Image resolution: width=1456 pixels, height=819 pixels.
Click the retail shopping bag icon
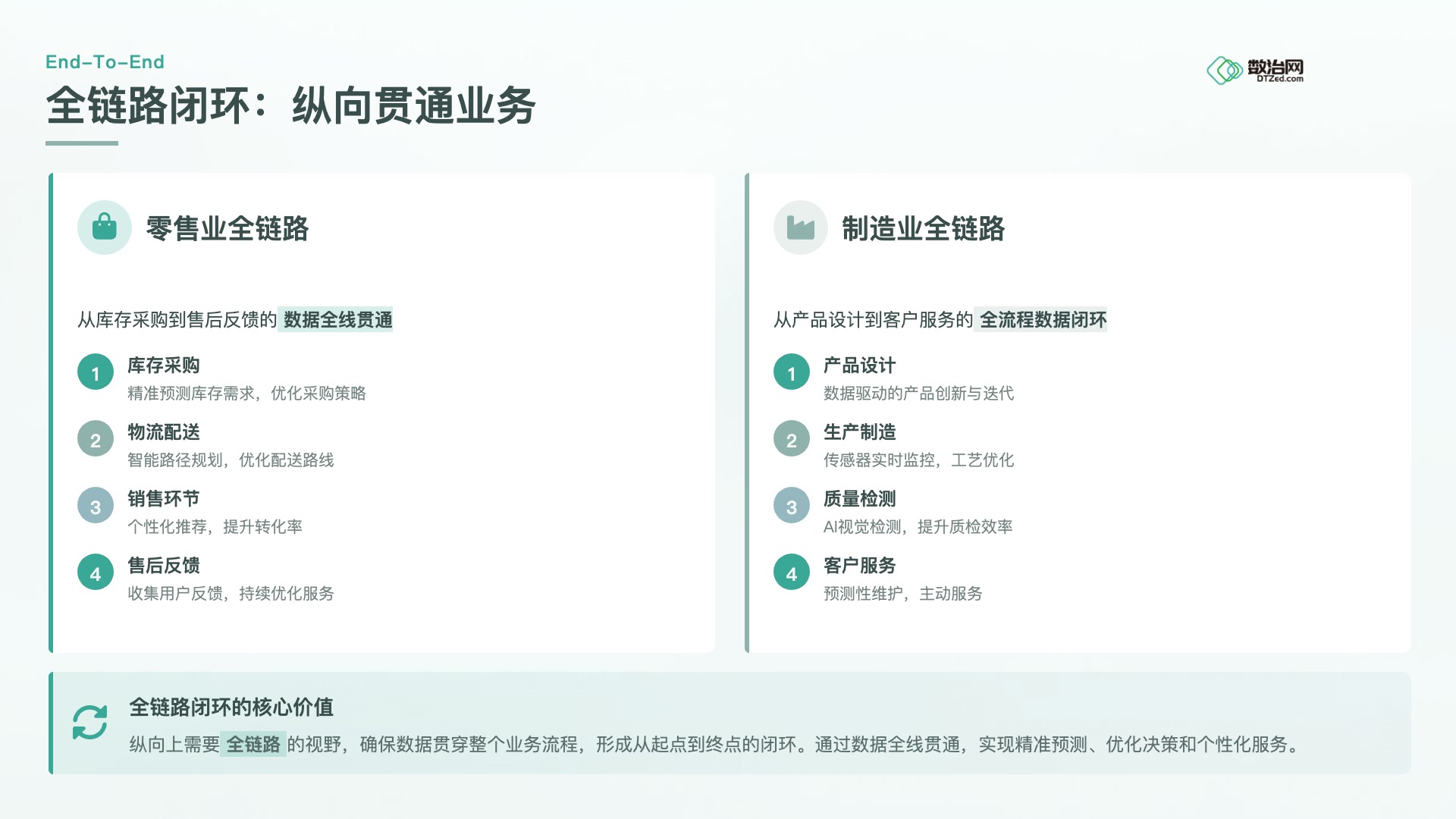(x=105, y=227)
